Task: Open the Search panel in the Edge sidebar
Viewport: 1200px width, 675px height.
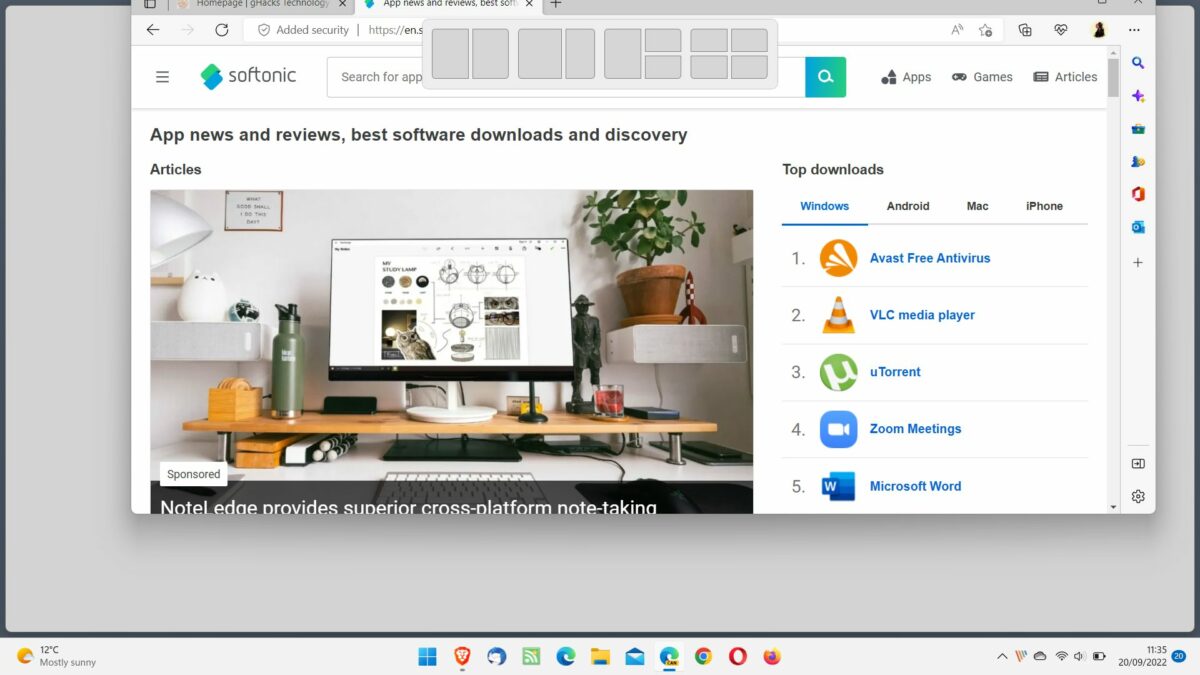Action: pos(1138,62)
